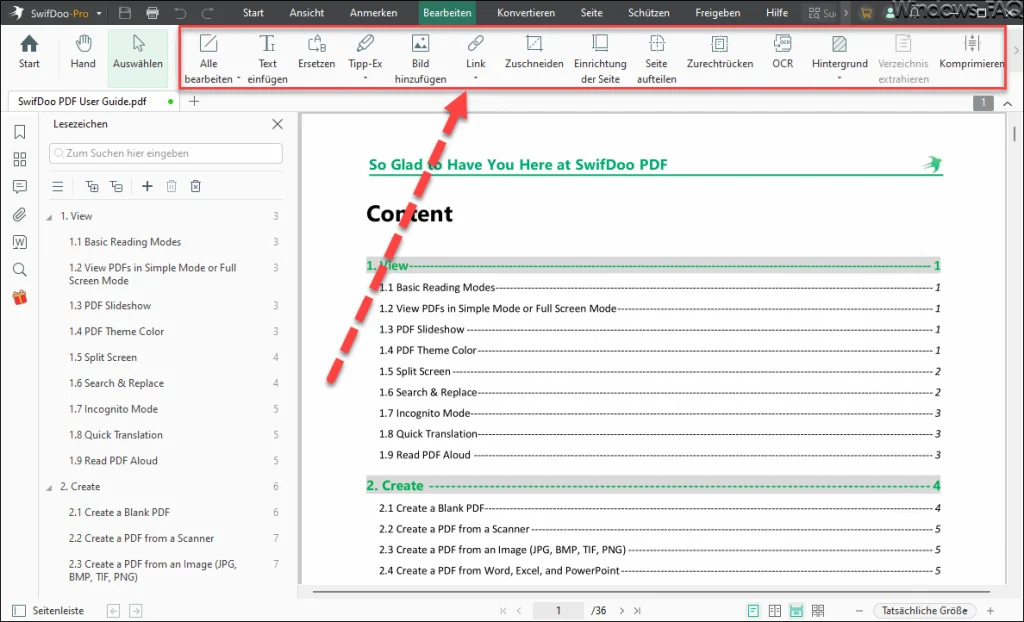Switch to the Konvertieren menu tab

pyautogui.click(x=526, y=12)
